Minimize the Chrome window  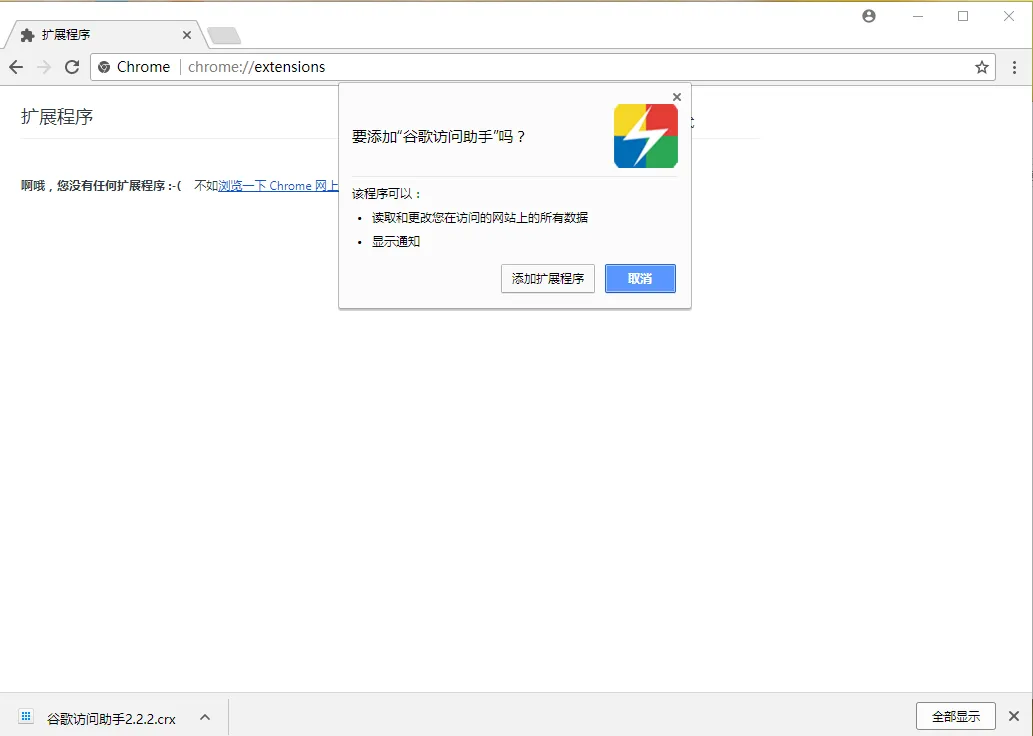[918, 16]
